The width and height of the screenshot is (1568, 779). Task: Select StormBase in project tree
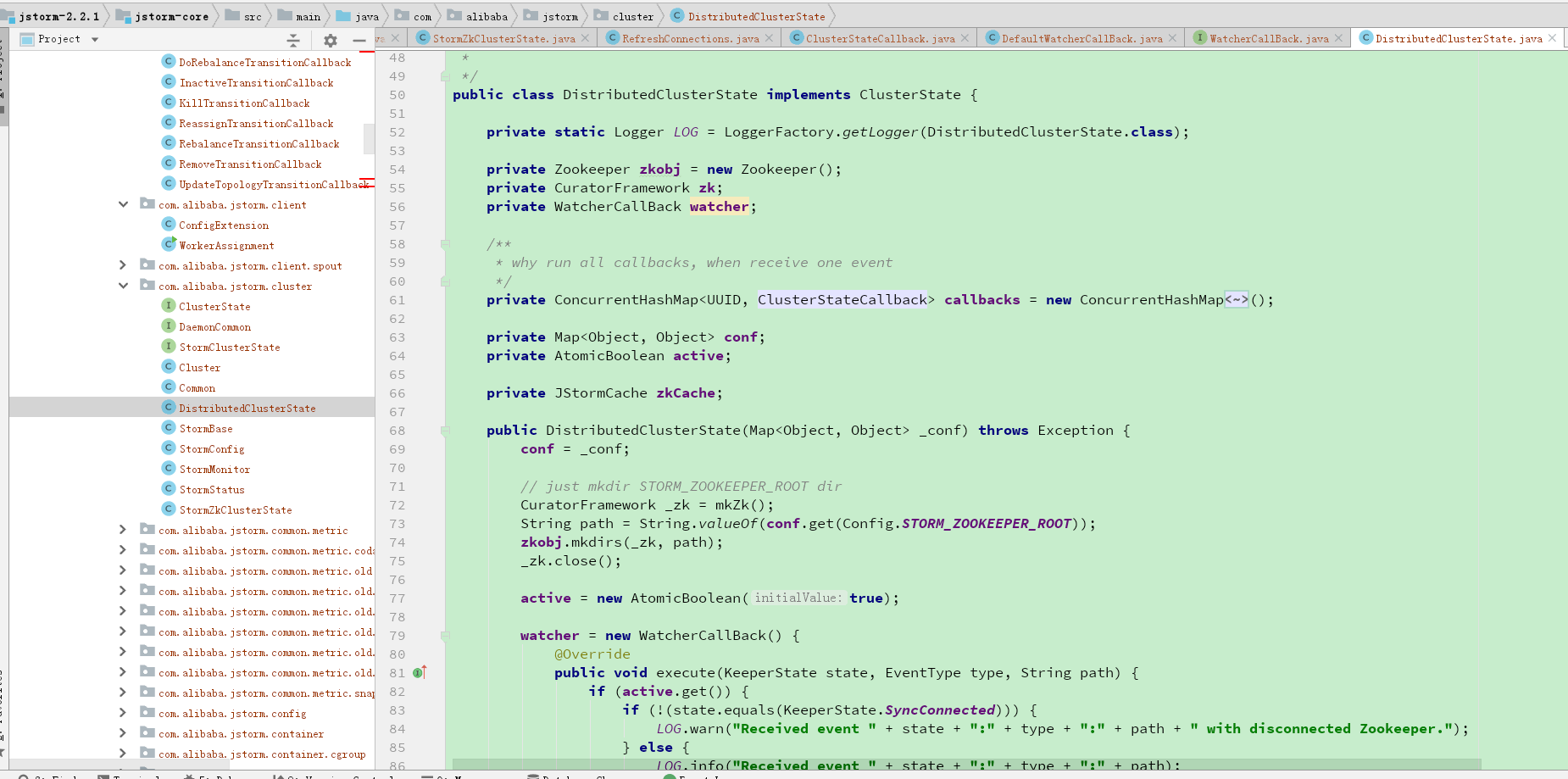(x=206, y=428)
